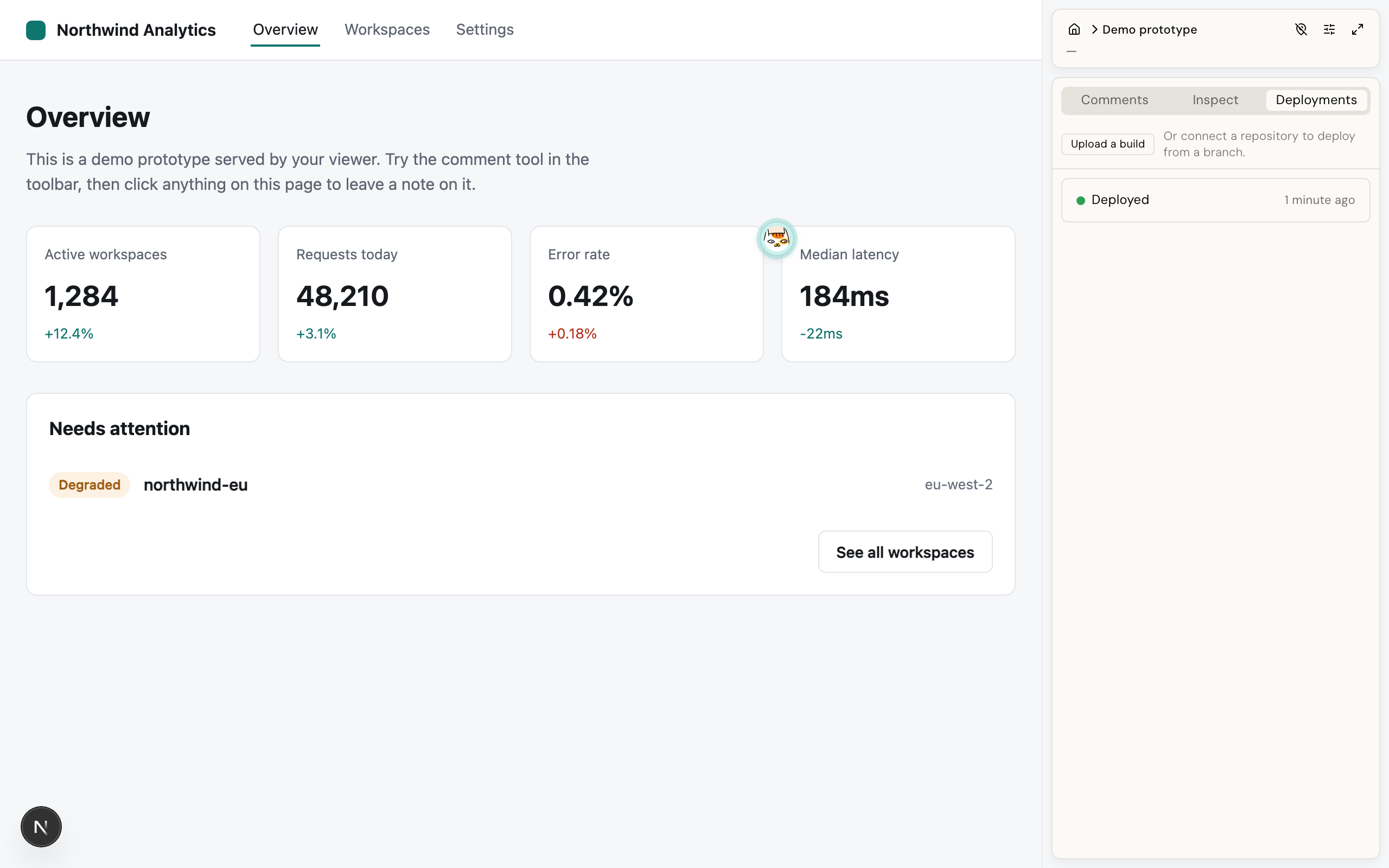
Task: Click the home icon in breadcrumb
Action: click(x=1074, y=29)
